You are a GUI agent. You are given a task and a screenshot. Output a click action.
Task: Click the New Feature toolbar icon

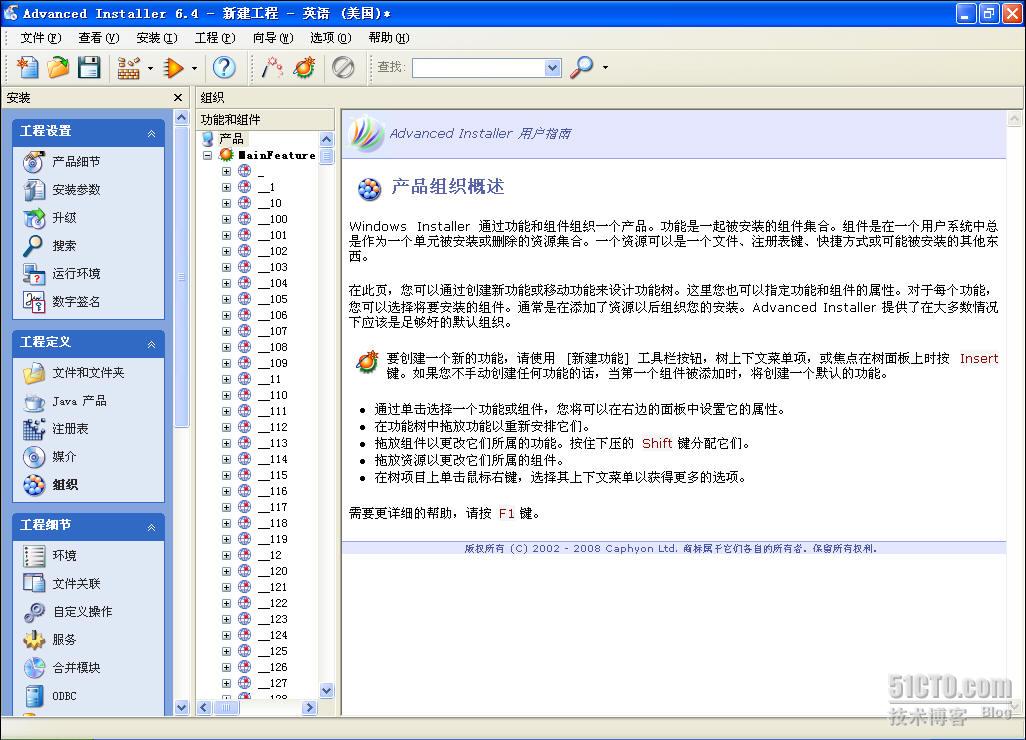click(304, 67)
